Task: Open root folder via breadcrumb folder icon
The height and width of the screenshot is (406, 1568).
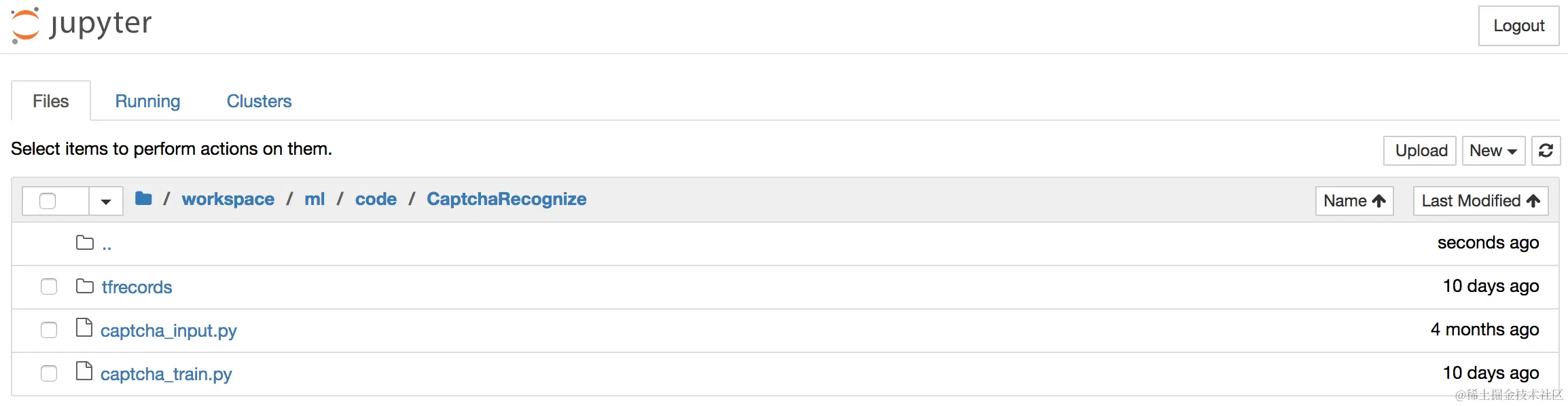Action: click(x=143, y=198)
